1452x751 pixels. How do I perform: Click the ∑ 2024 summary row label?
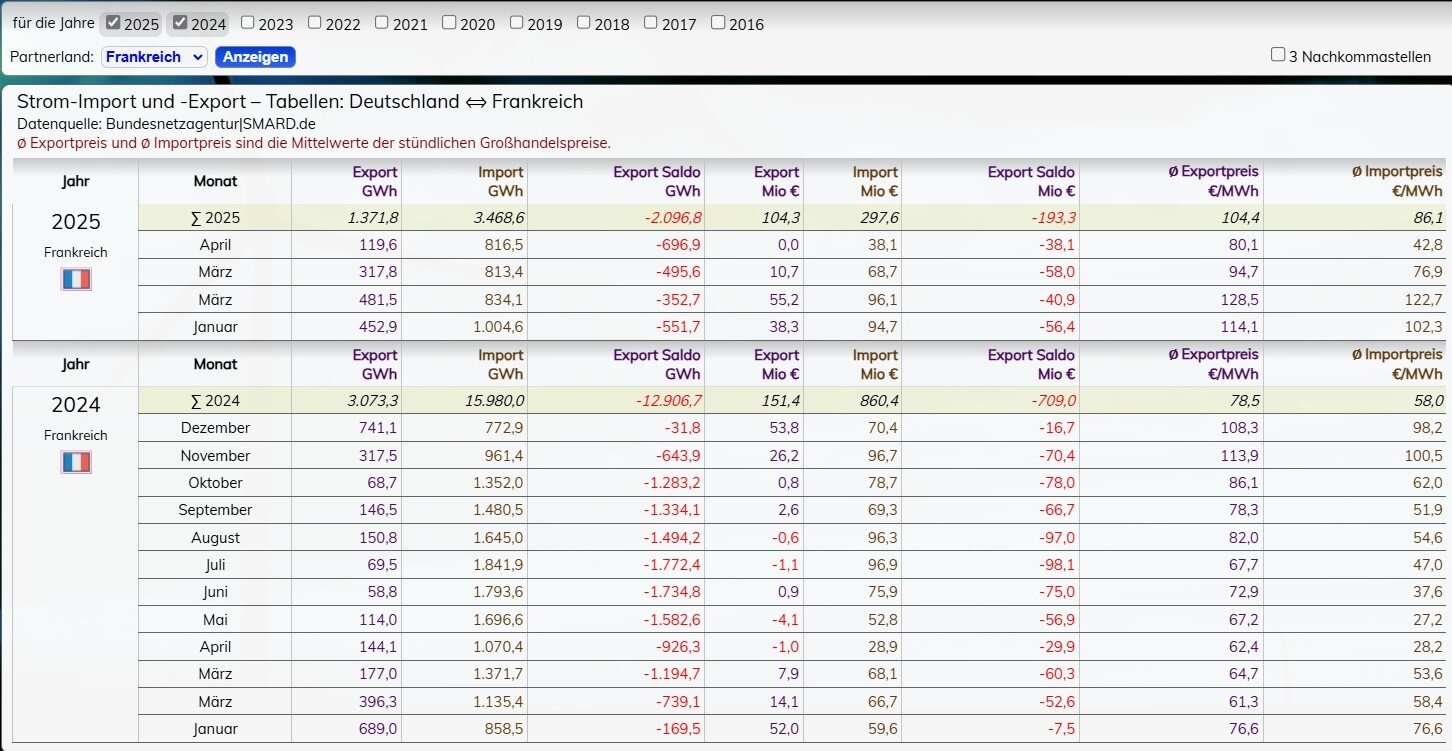point(215,401)
